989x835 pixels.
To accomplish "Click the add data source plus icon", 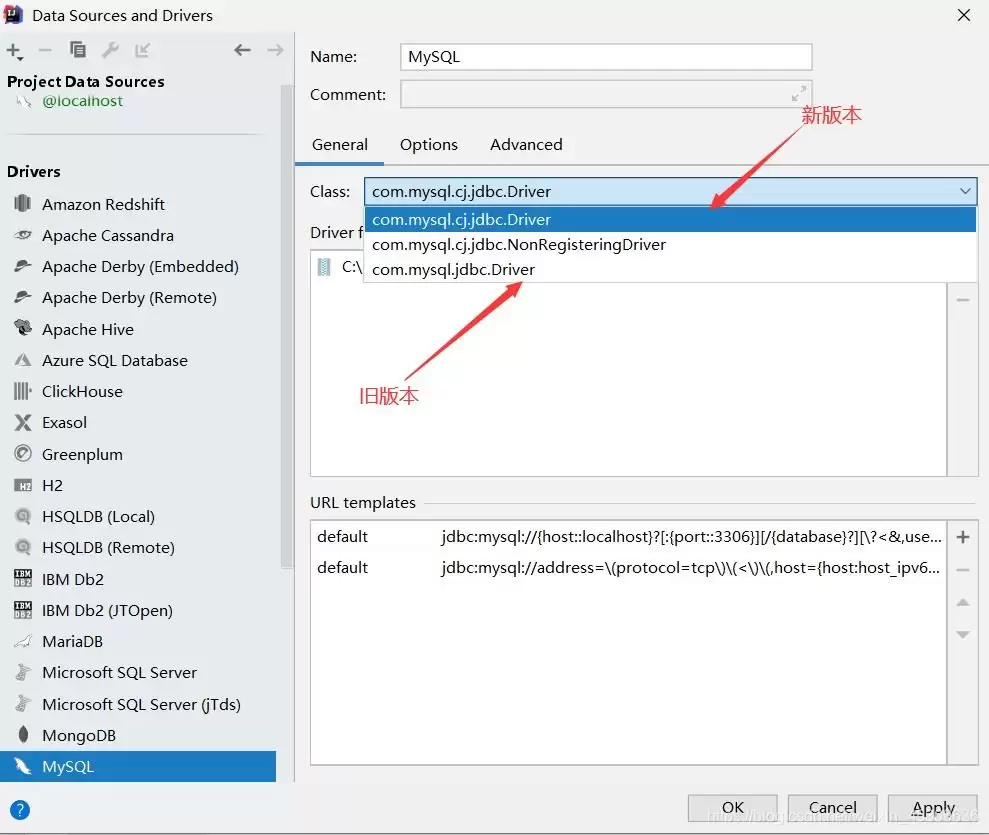I will click(15, 51).
